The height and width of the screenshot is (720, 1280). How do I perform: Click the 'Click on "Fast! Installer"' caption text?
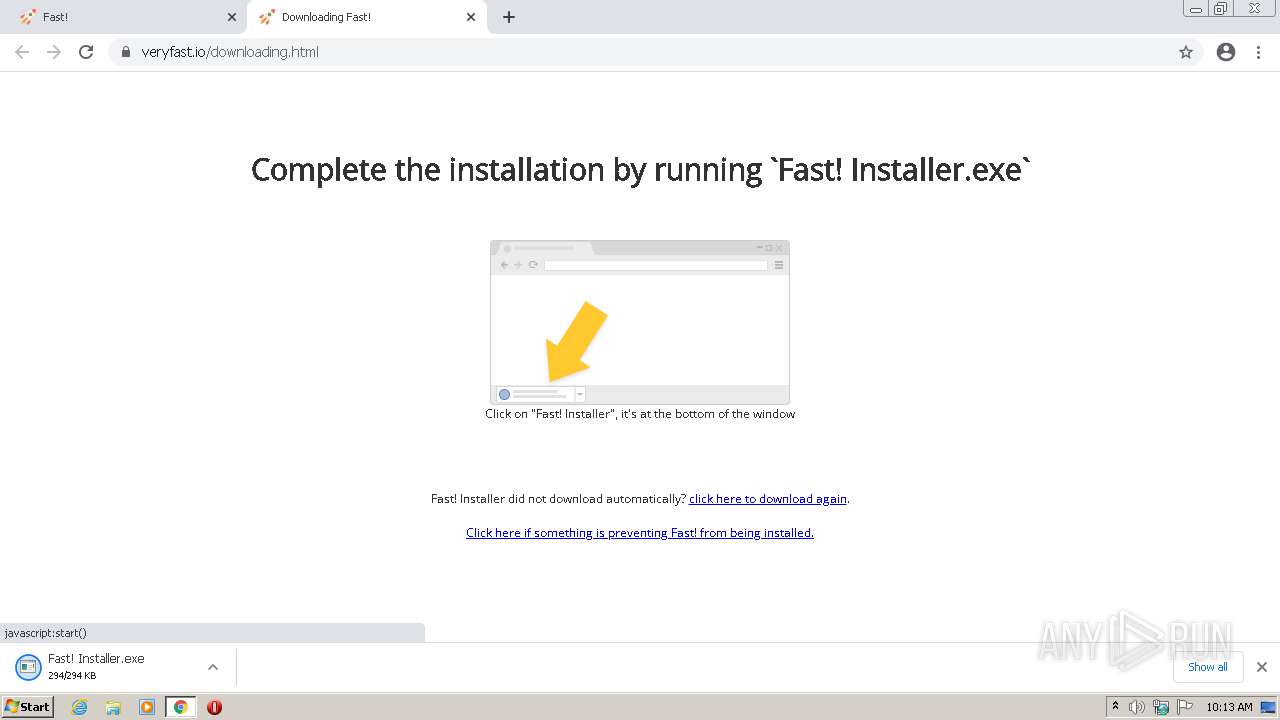(640, 414)
